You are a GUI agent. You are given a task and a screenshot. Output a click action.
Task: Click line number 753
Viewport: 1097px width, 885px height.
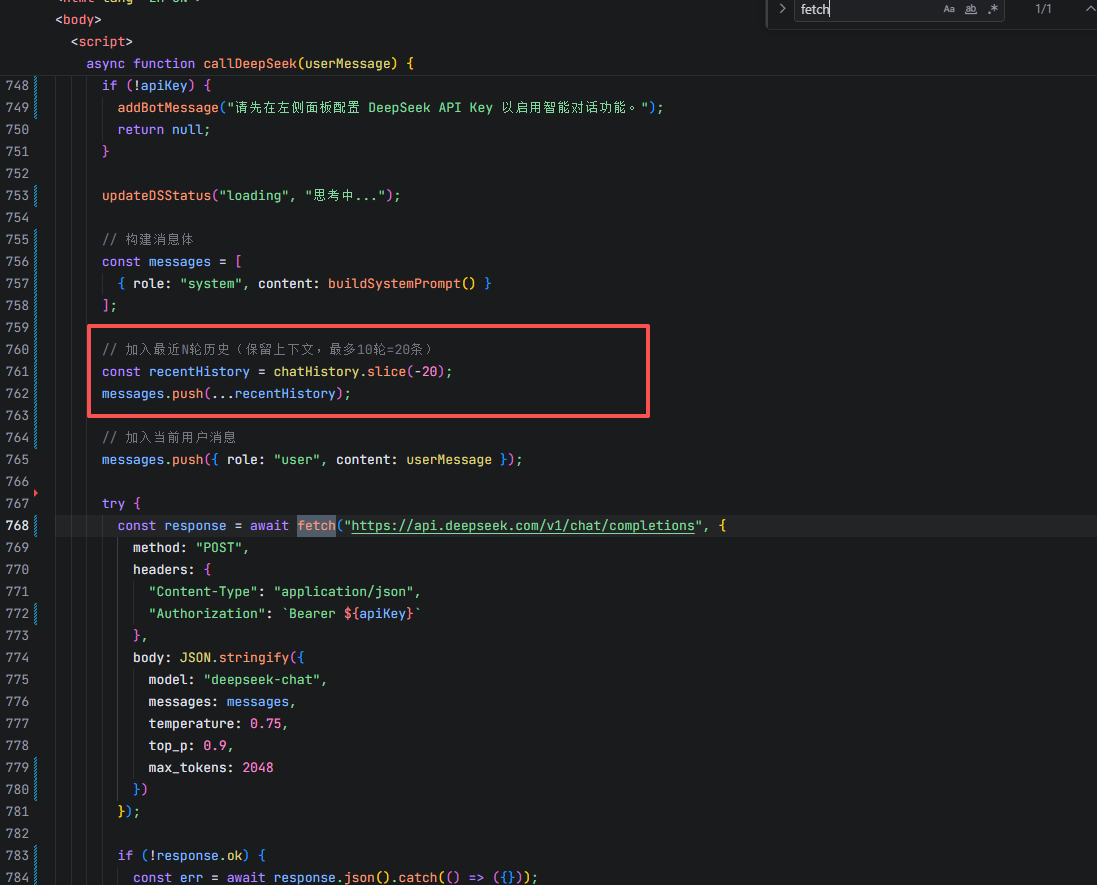point(17,195)
